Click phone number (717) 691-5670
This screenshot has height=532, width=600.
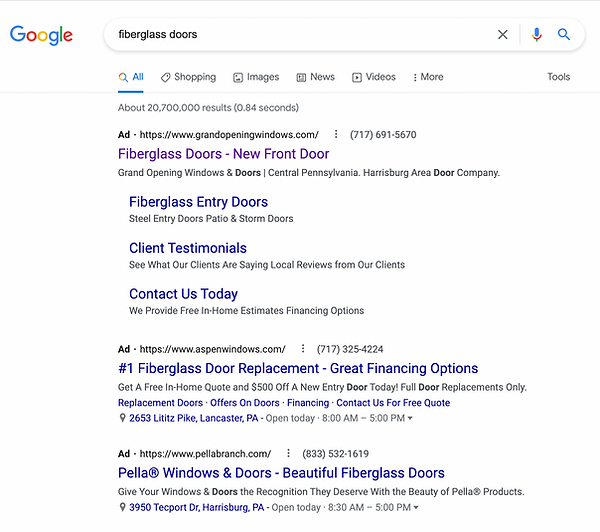(383, 135)
